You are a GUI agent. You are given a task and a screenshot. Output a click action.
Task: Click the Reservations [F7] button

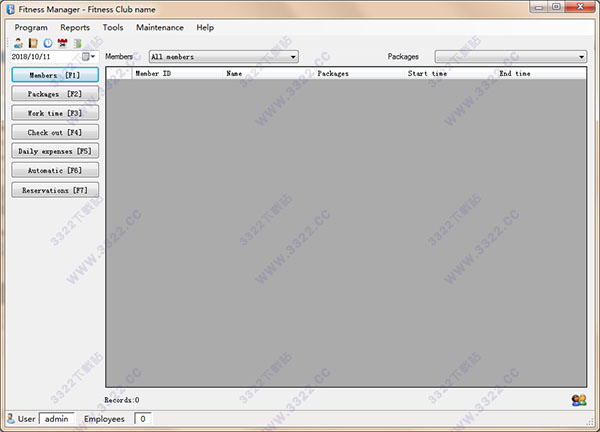[x=55, y=190]
